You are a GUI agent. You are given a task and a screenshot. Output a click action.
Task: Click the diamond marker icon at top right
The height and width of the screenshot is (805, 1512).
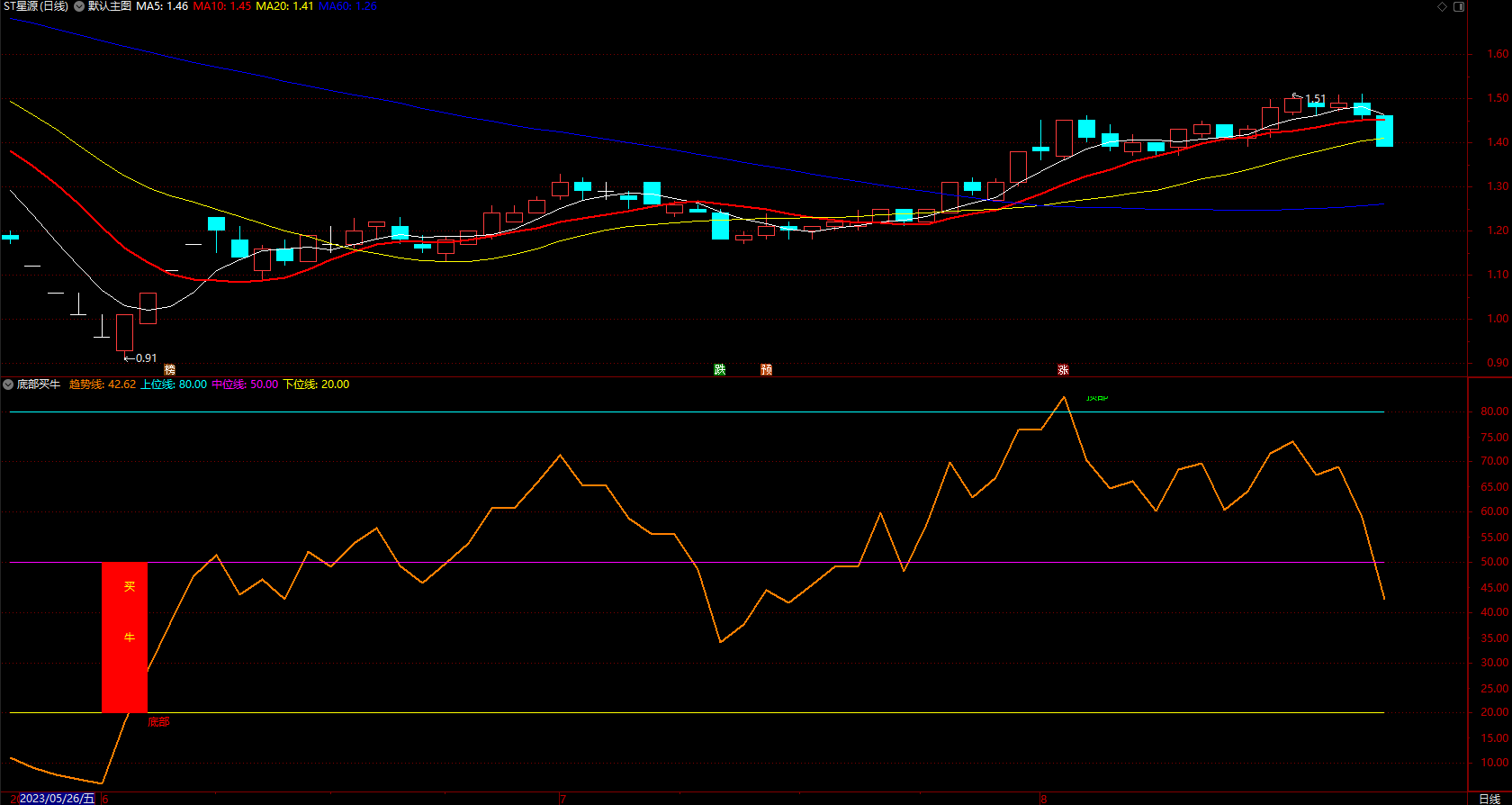click(x=1442, y=6)
